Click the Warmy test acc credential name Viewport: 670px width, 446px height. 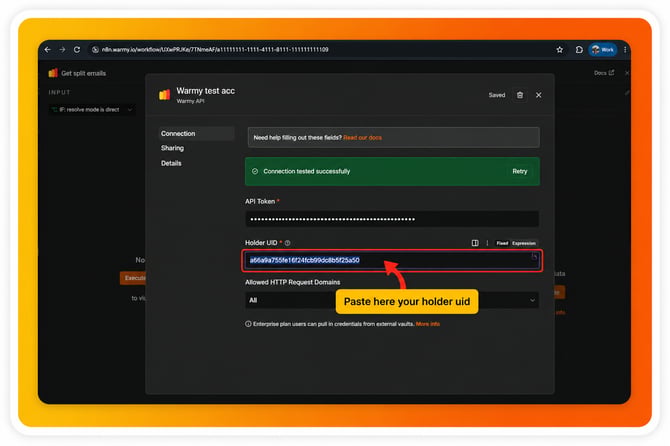click(x=206, y=91)
